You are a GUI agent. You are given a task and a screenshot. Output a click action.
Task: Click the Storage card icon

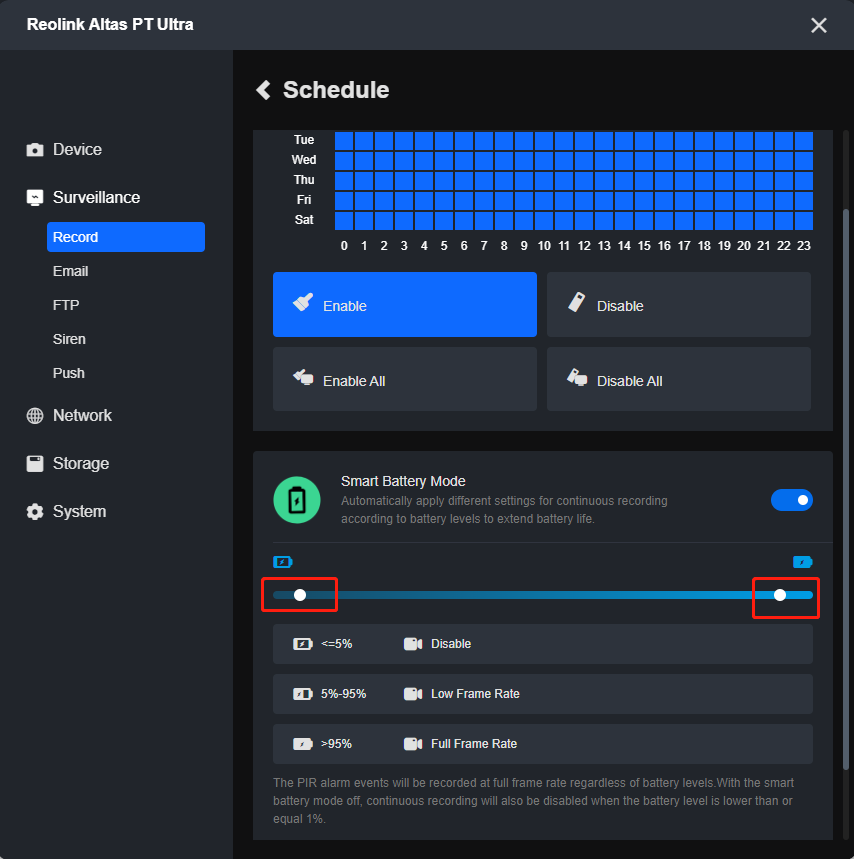tap(35, 463)
